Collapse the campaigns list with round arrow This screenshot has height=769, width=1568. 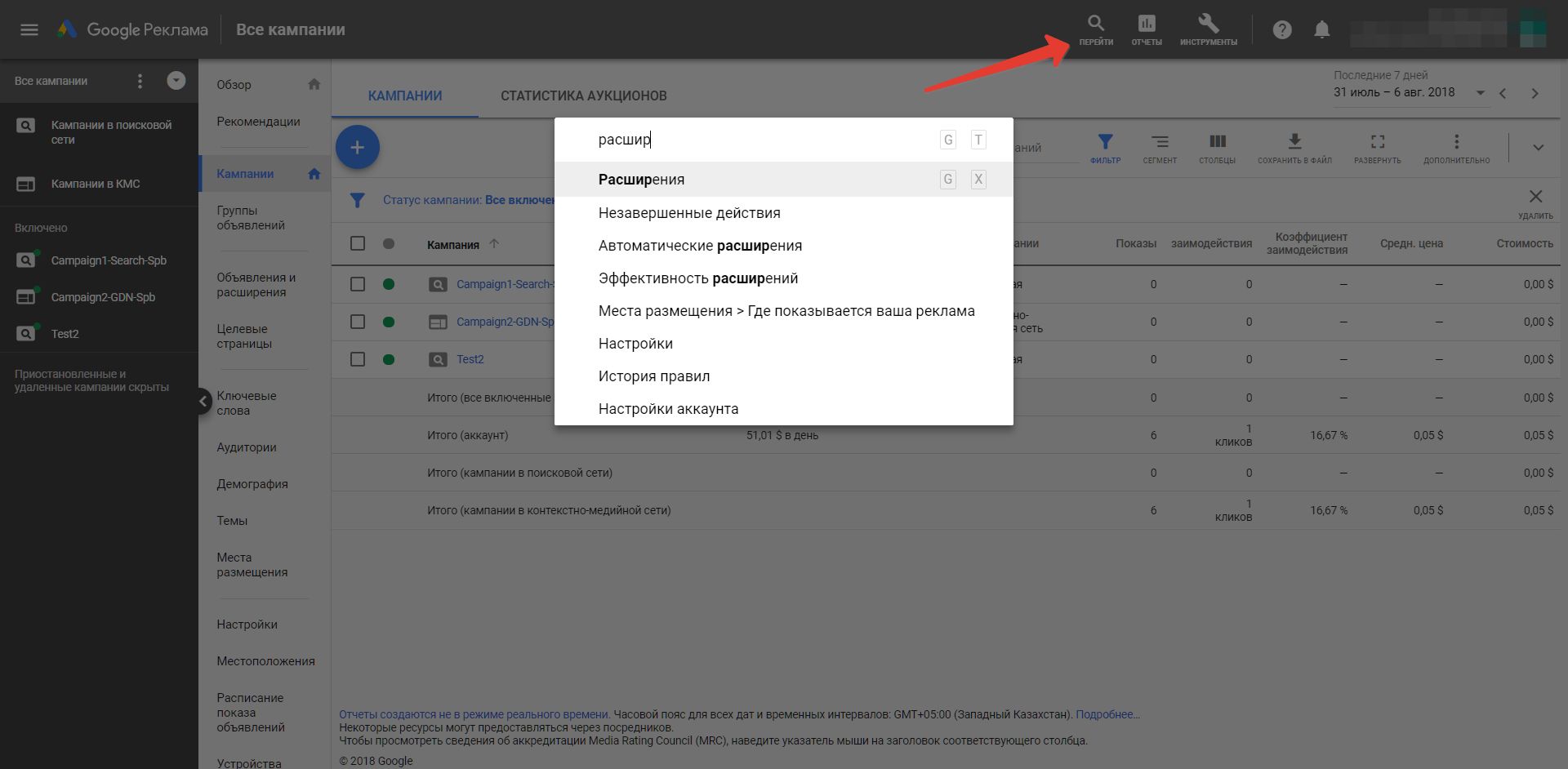(176, 80)
